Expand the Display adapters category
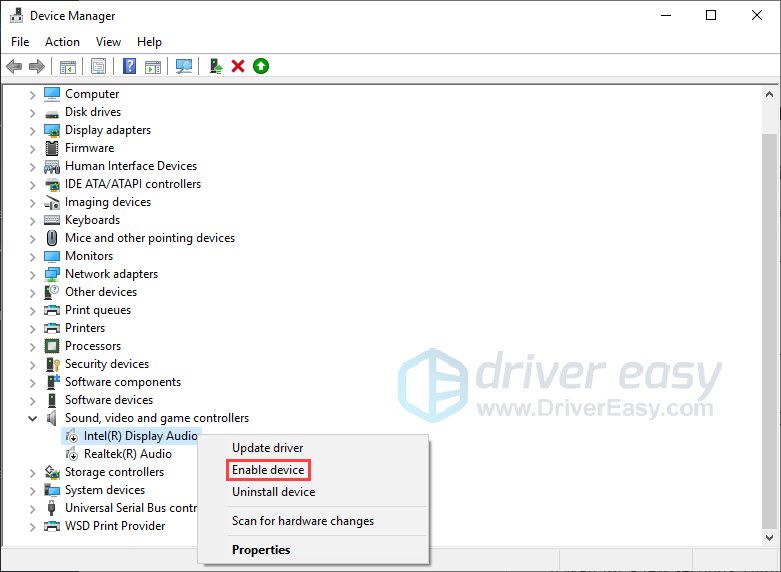Screen dimensions: 781x572 click(x=32, y=130)
